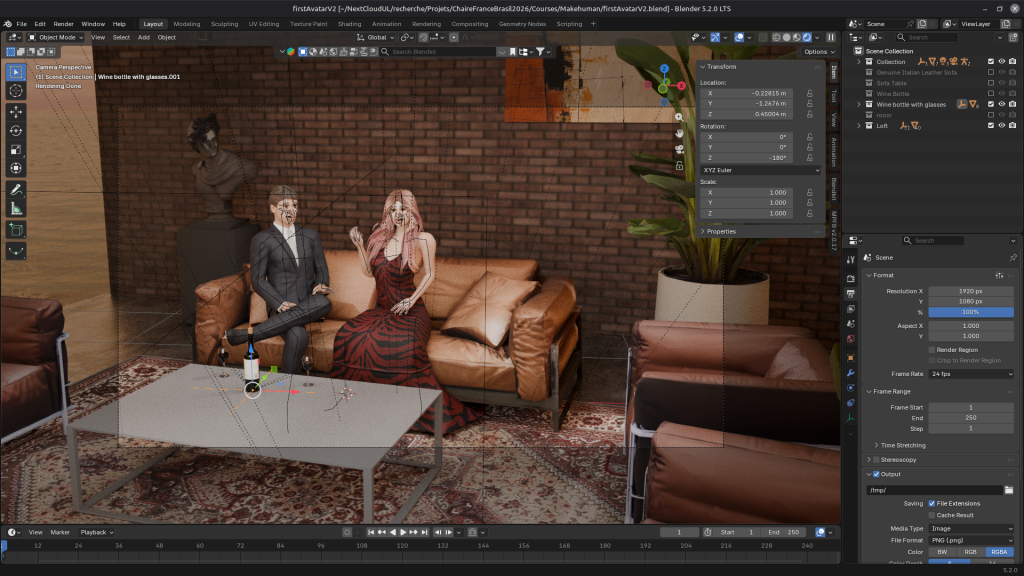1024x576 pixels.
Task: Click the pan view hand icon
Action: [x=679, y=133]
